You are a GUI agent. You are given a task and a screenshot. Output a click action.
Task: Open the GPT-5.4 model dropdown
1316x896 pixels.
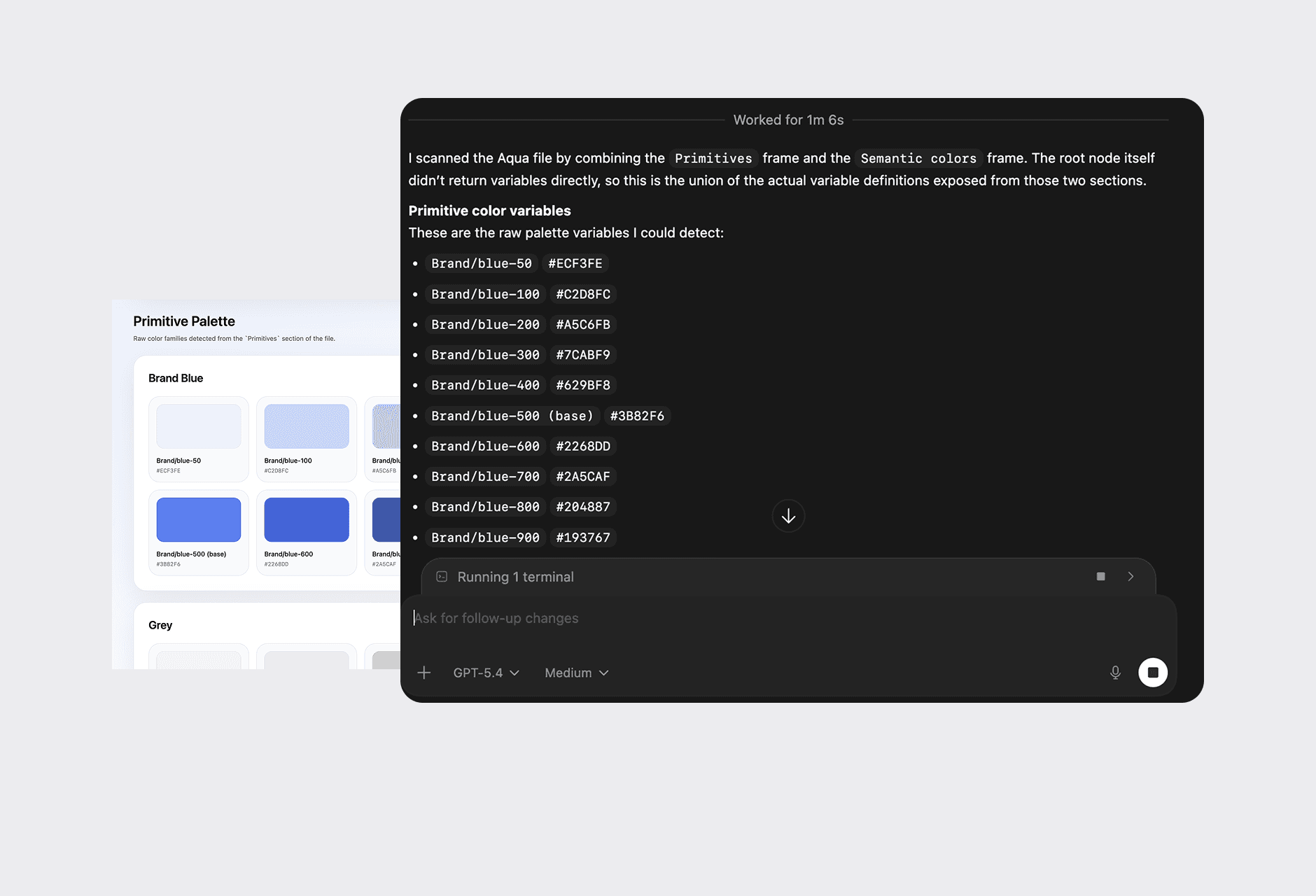486,673
